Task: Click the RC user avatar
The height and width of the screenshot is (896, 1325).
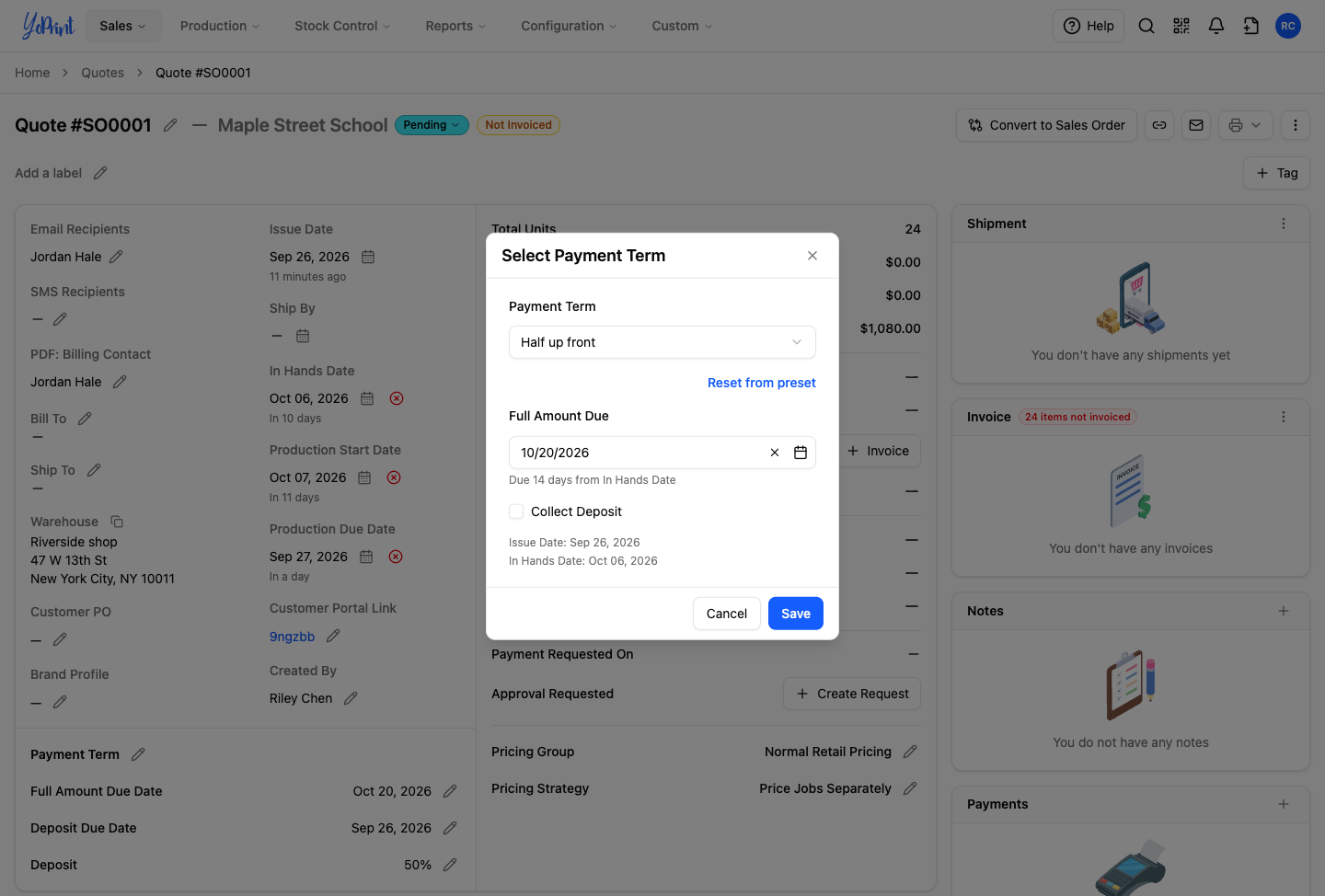Action: tap(1288, 26)
